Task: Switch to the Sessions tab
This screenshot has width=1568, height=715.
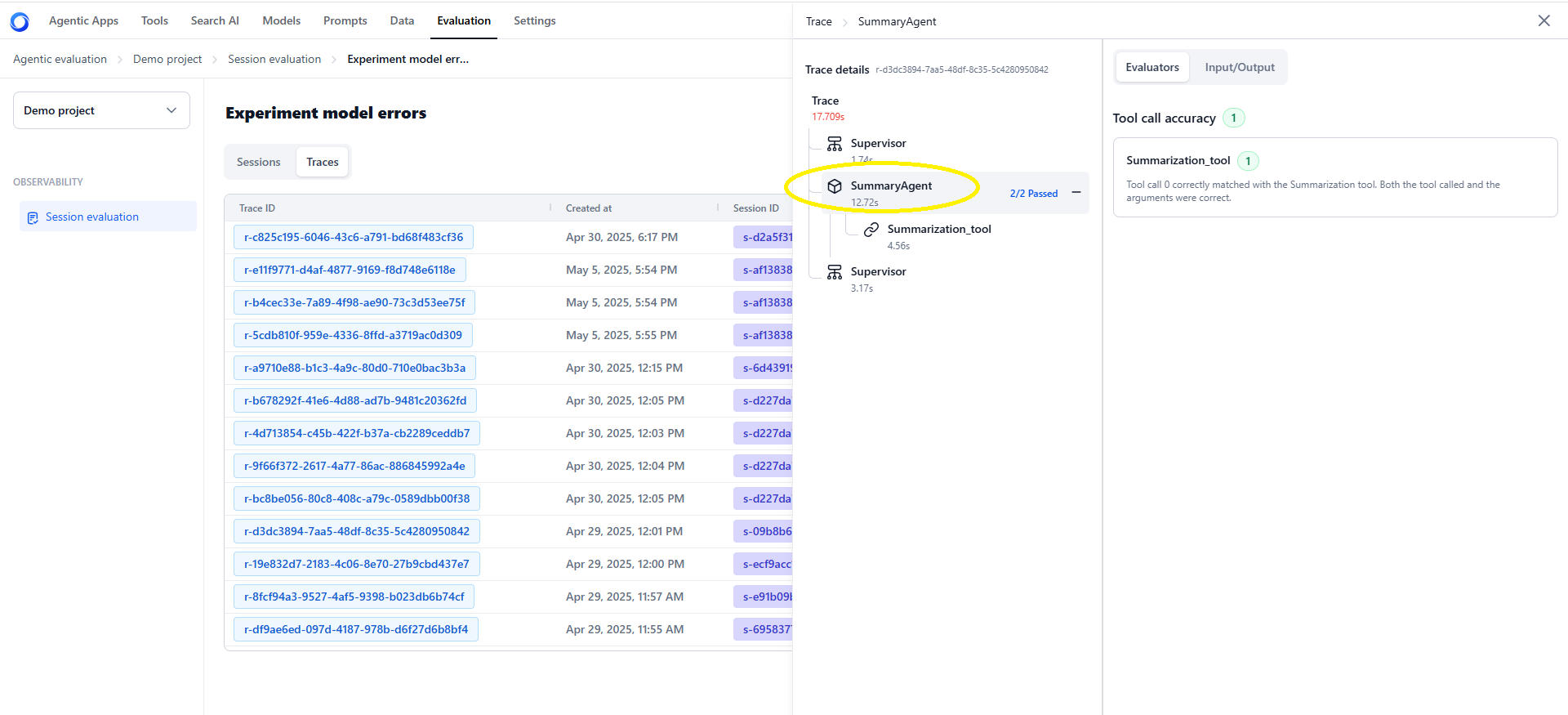Action: 259,162
